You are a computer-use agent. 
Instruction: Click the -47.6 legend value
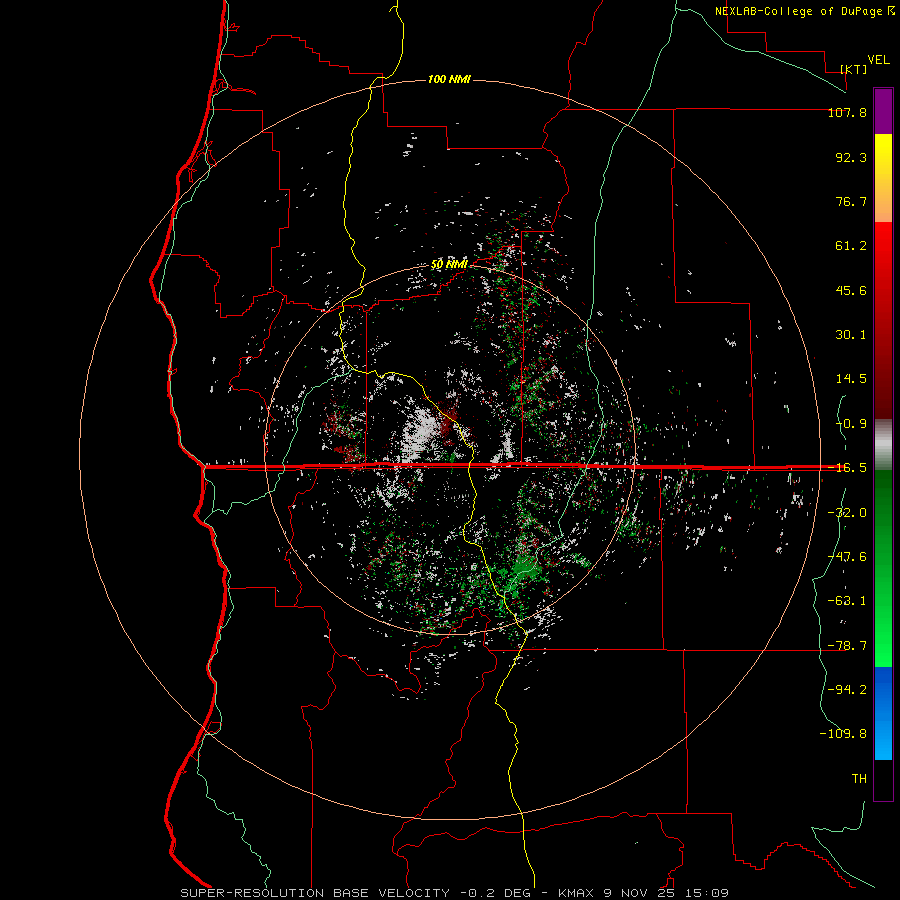pyautogui.click(x=847, y=557)
